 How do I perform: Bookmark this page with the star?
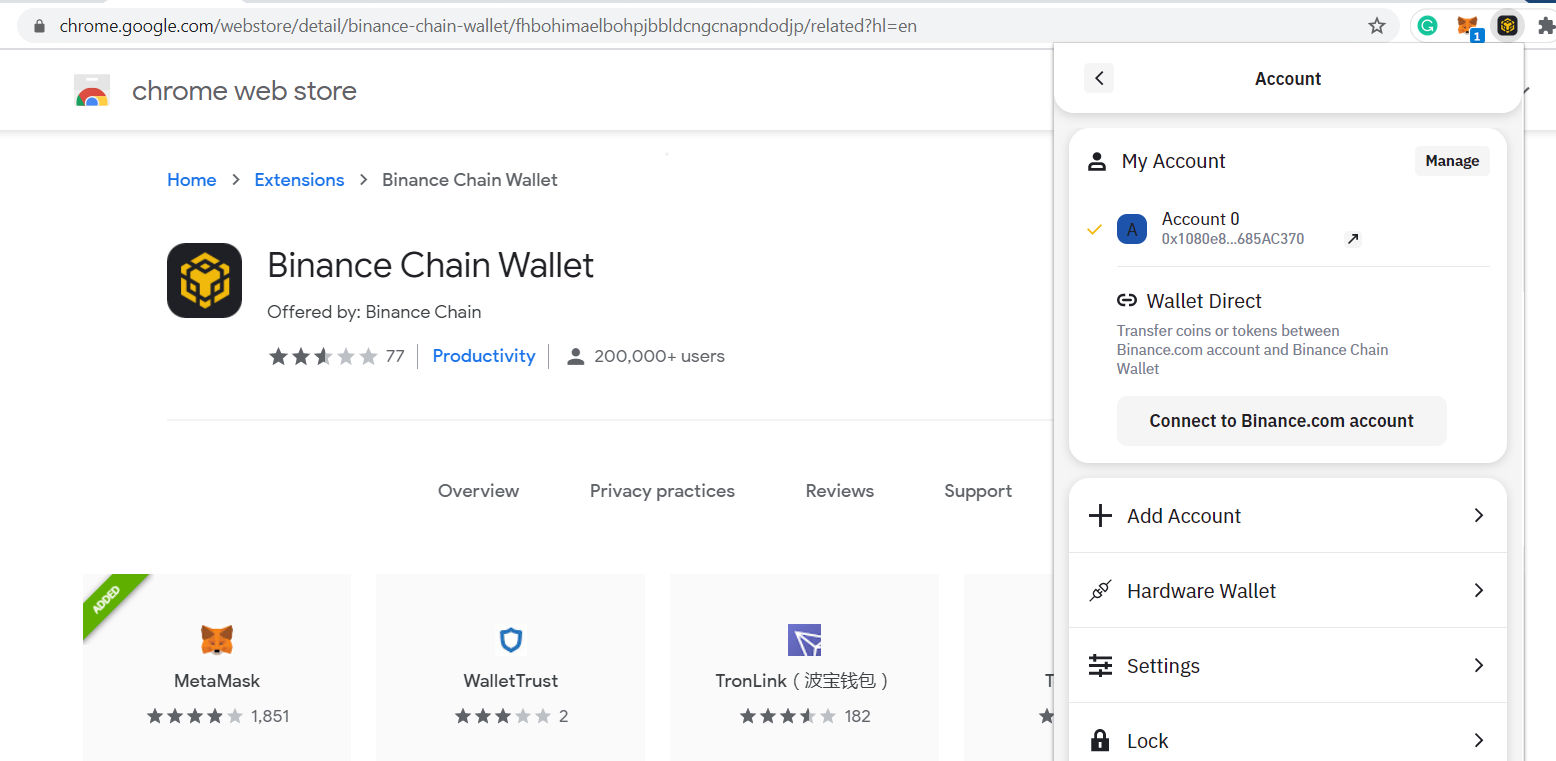click(1377, 26)
